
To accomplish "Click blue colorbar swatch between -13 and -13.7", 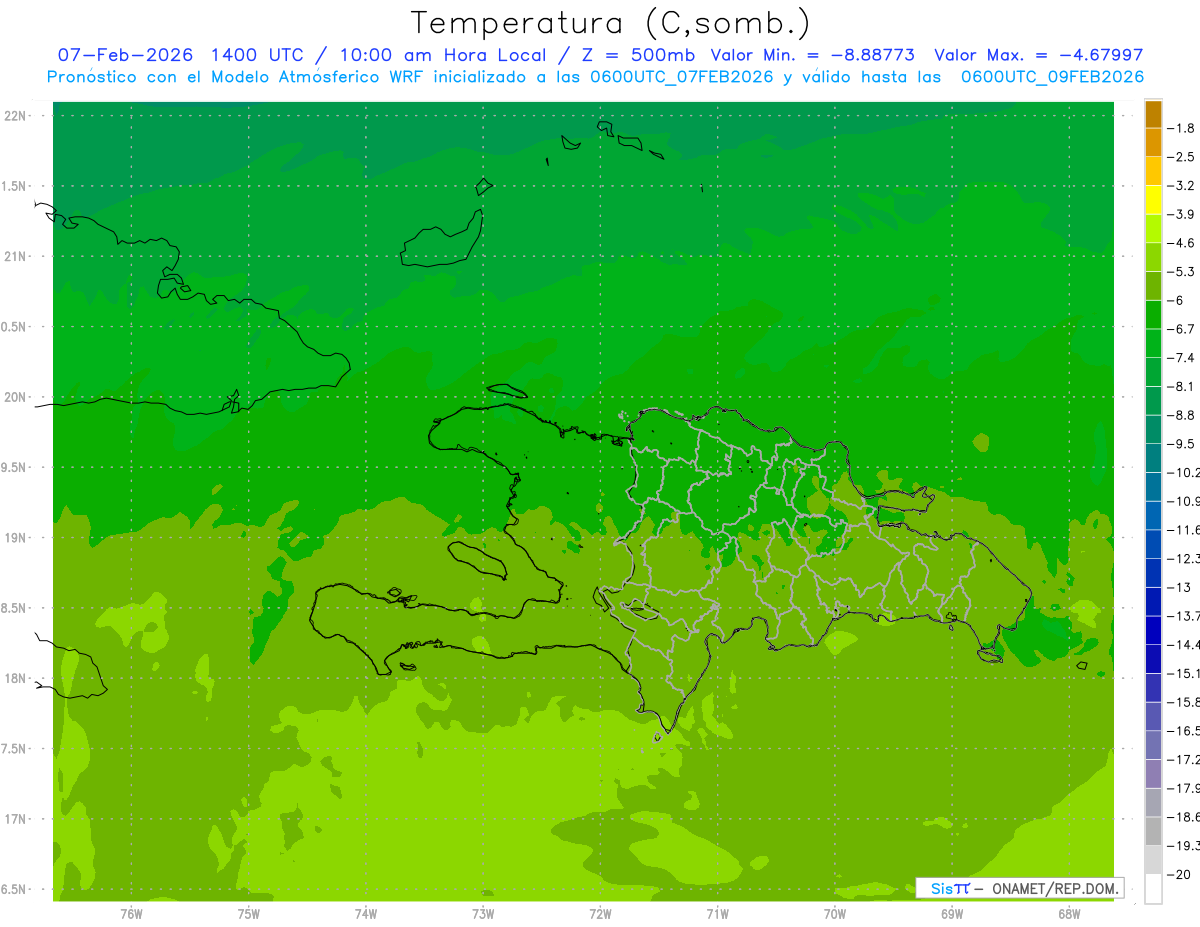I will pyautogui.click(x=1153, y=601).
